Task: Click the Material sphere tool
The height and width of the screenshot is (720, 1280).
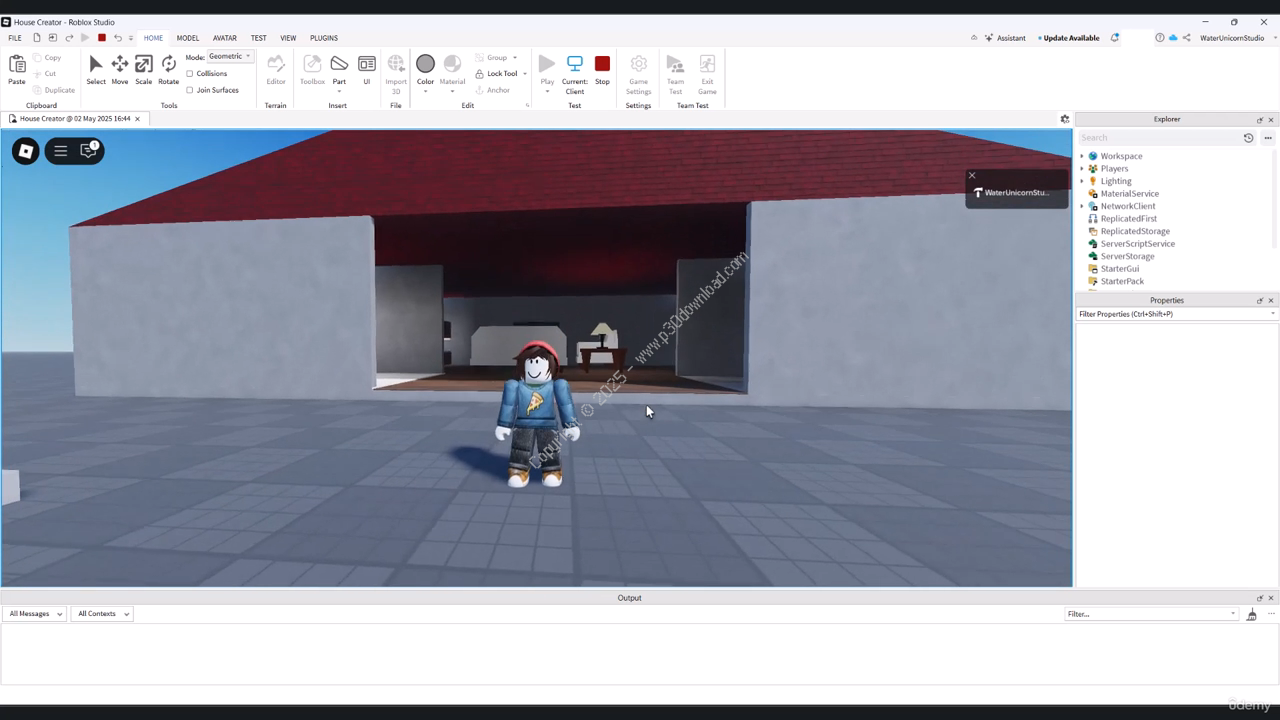Action: point(452,64)
